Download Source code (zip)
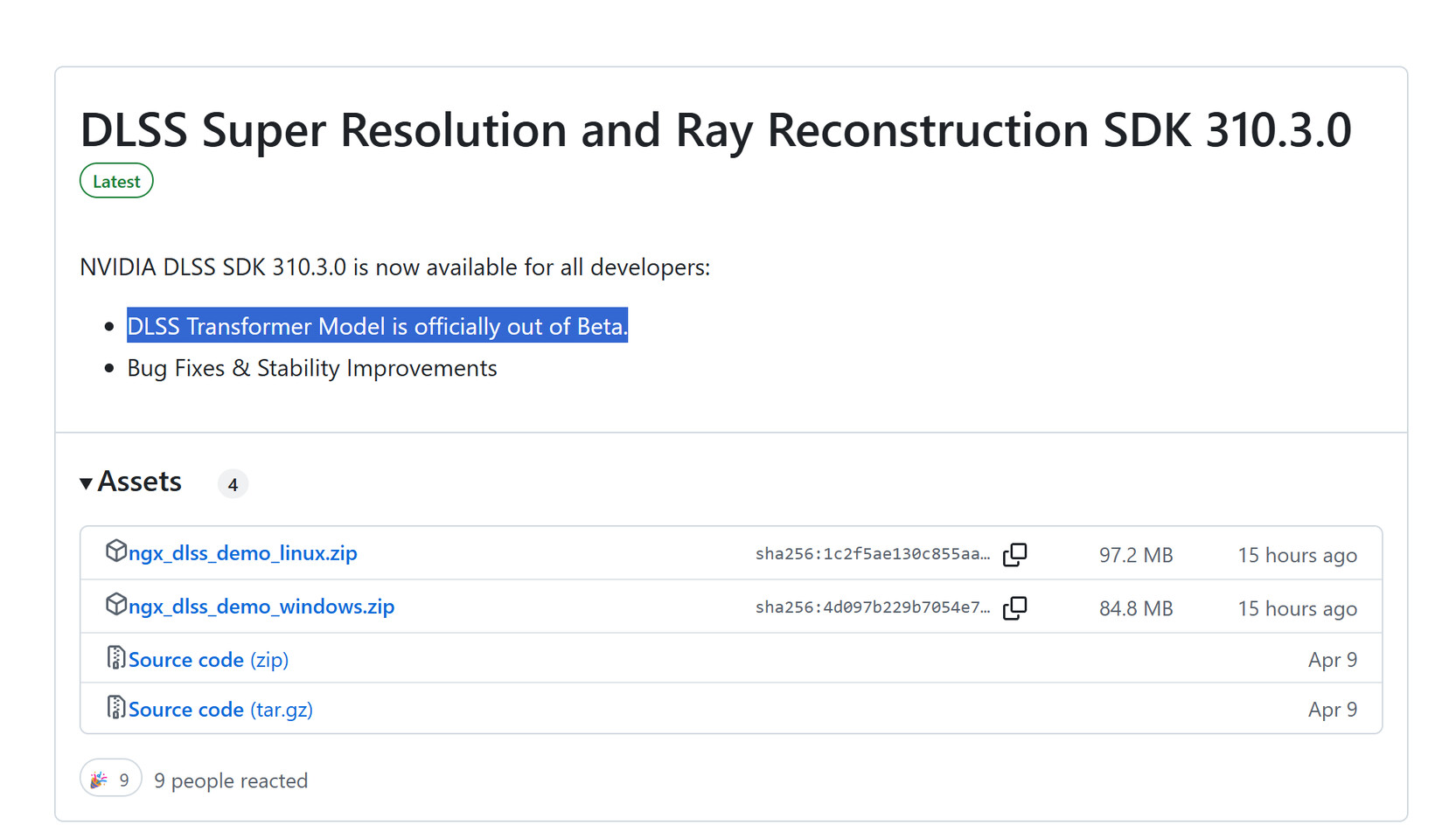 pos(208,660)
